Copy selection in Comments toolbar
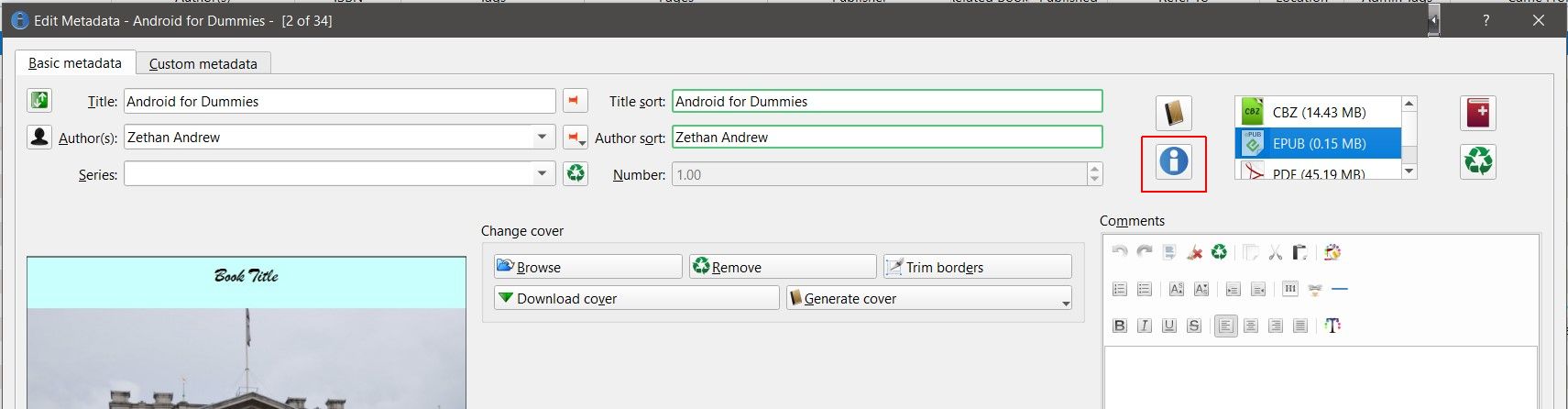 (x=1250, y=252)
